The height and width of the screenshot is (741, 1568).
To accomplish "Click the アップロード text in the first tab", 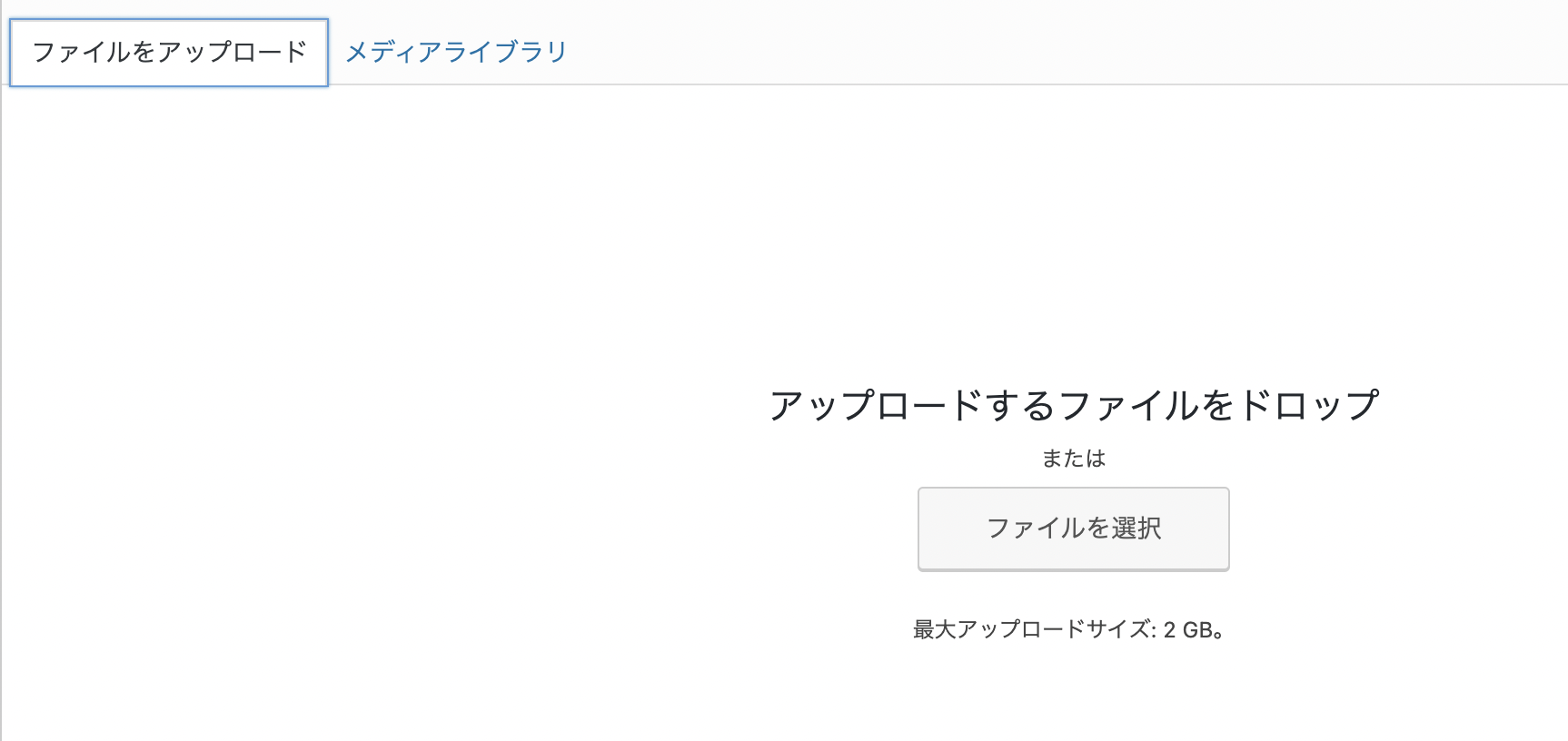I will (x=233, y=53).
